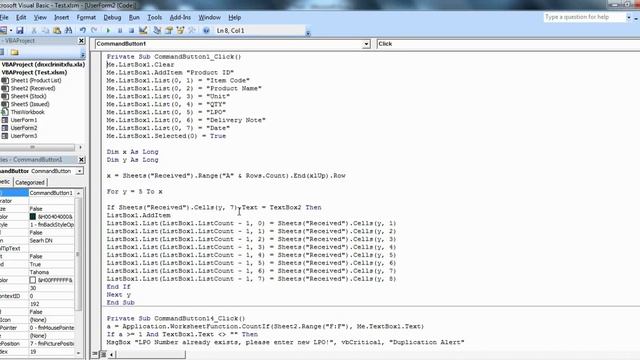Open Project Explorer toolbar icon
This screenshot has width=640, height=360.
click(x=157, y=31)
